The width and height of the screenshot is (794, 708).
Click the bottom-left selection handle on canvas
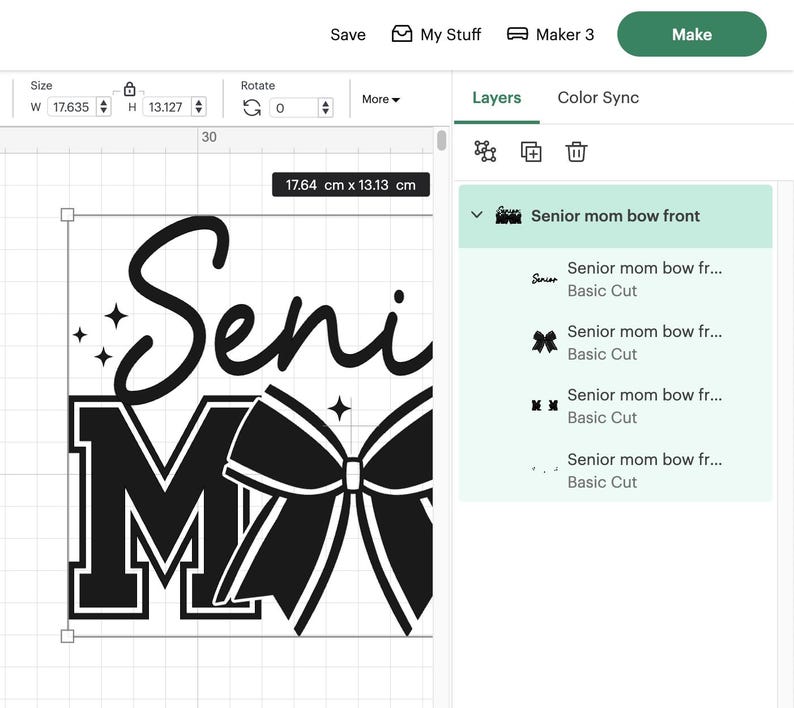click(x=67, y=636)
